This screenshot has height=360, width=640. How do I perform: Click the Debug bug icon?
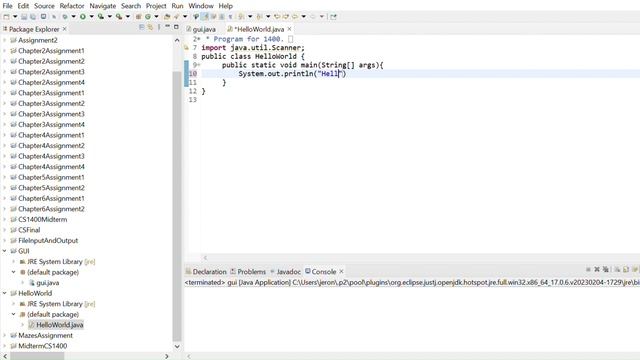[x=65, y=17]
